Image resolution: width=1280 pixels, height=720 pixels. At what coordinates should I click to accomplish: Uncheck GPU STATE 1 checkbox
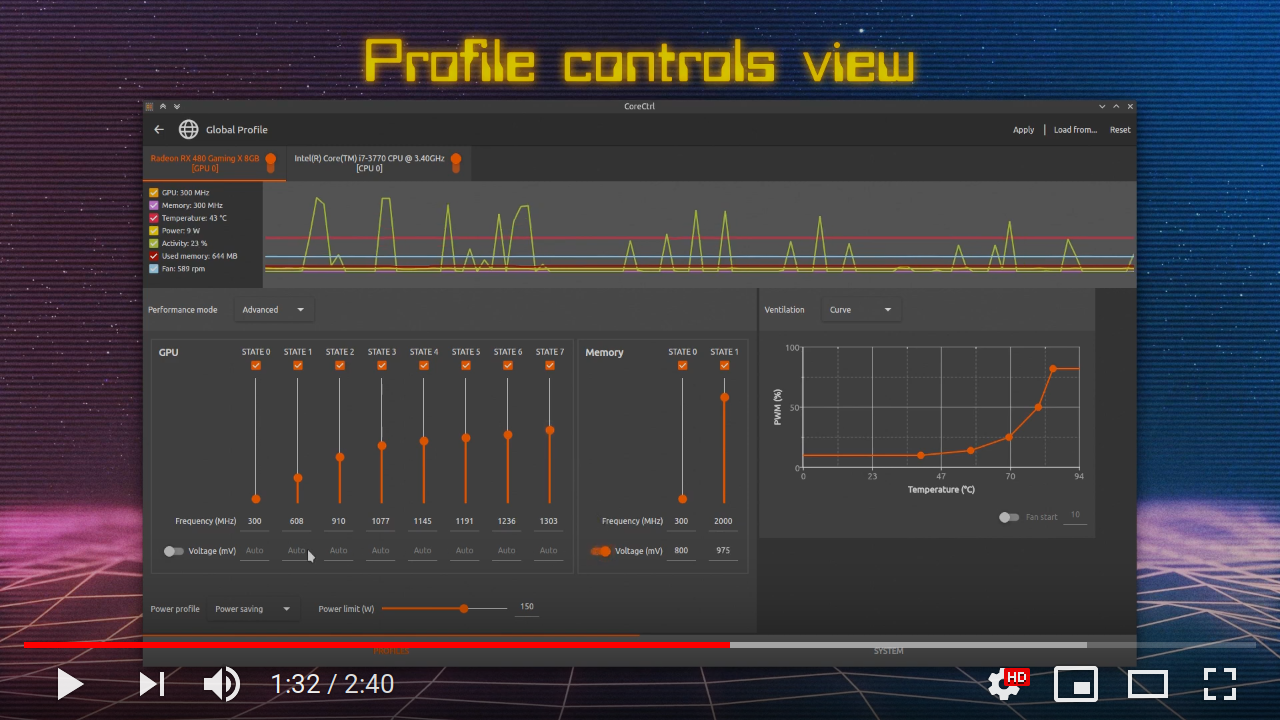pyautogui.click(x=298, y=366)
